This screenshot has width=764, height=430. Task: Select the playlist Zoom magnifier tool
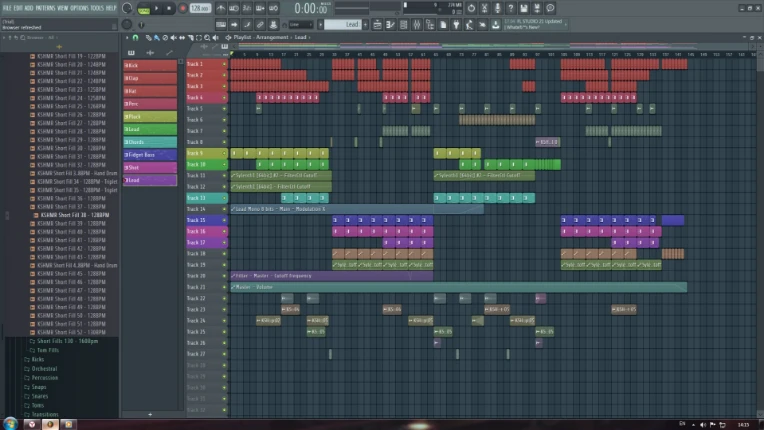[207, 37]
